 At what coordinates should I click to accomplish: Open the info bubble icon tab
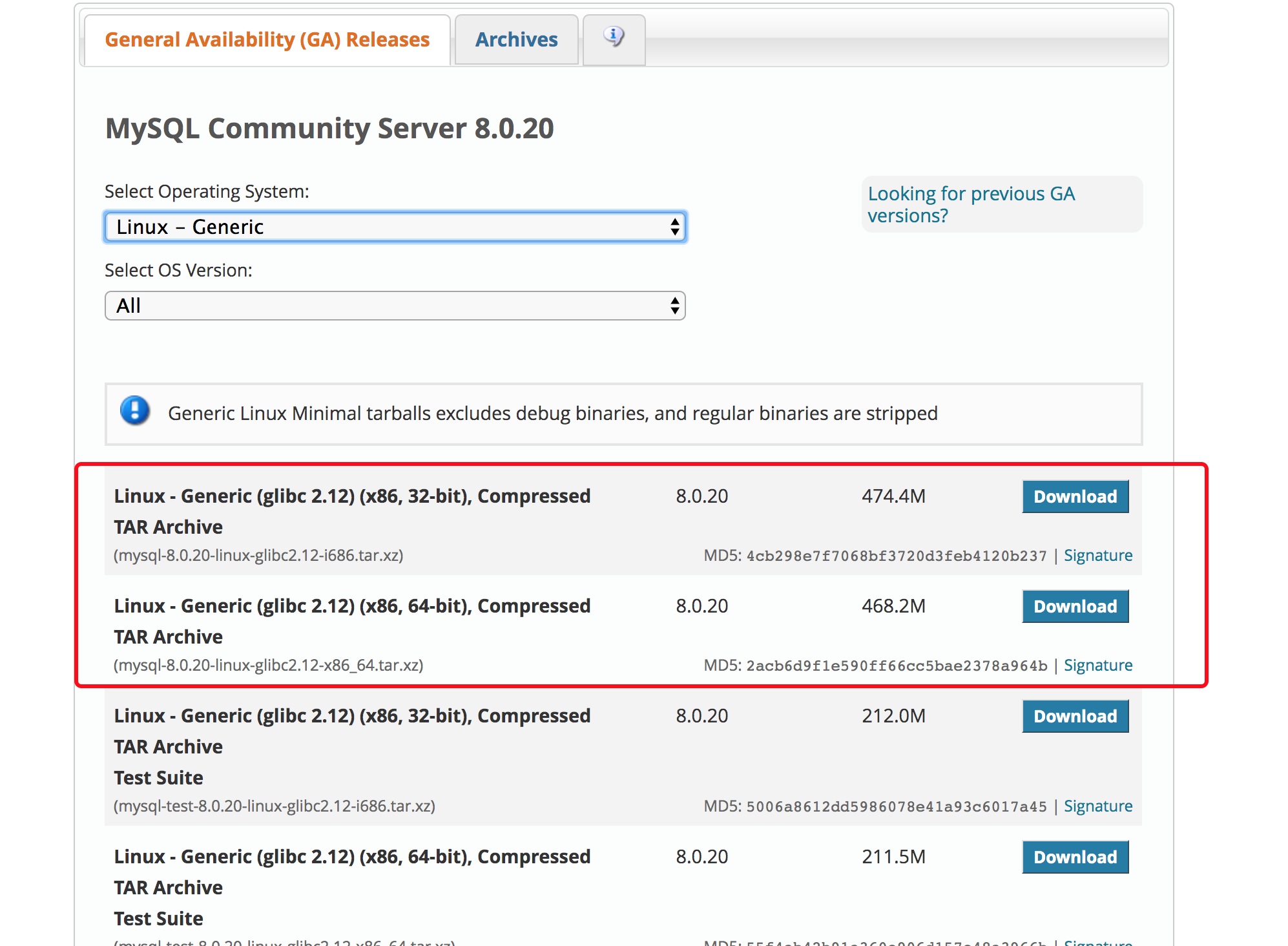(x=614, y=39)
